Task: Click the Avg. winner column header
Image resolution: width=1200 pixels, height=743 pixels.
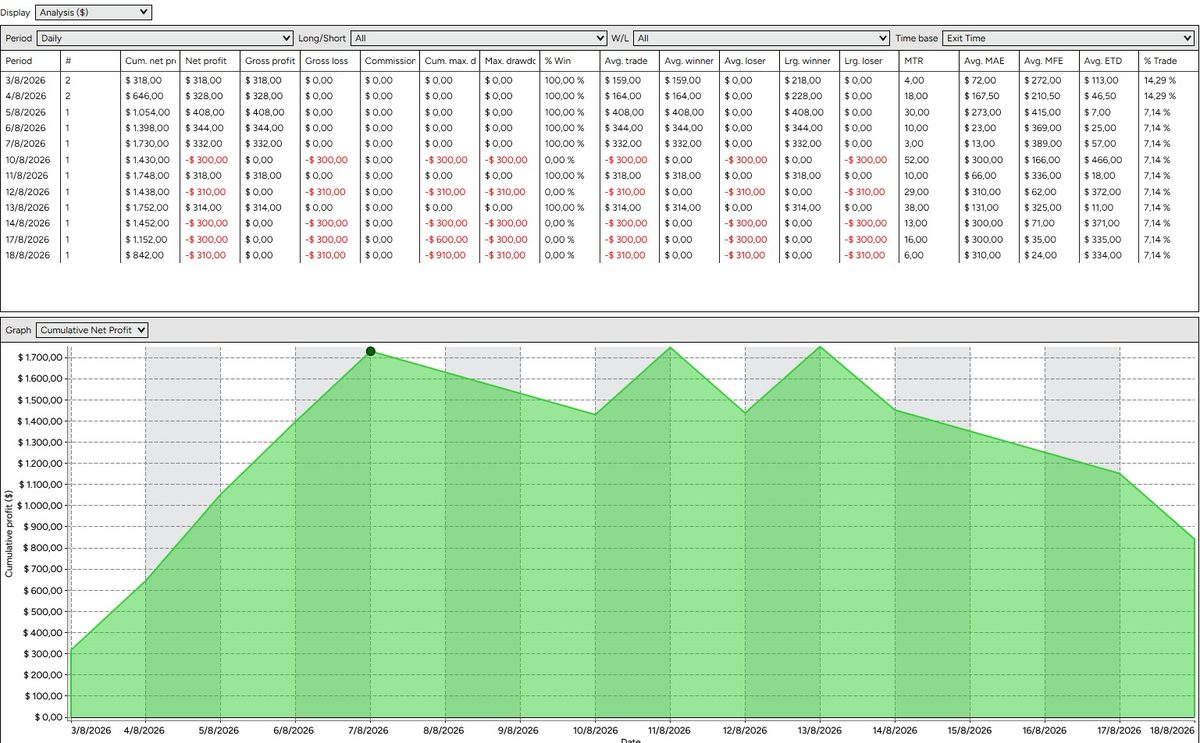Action: (690, 61)
